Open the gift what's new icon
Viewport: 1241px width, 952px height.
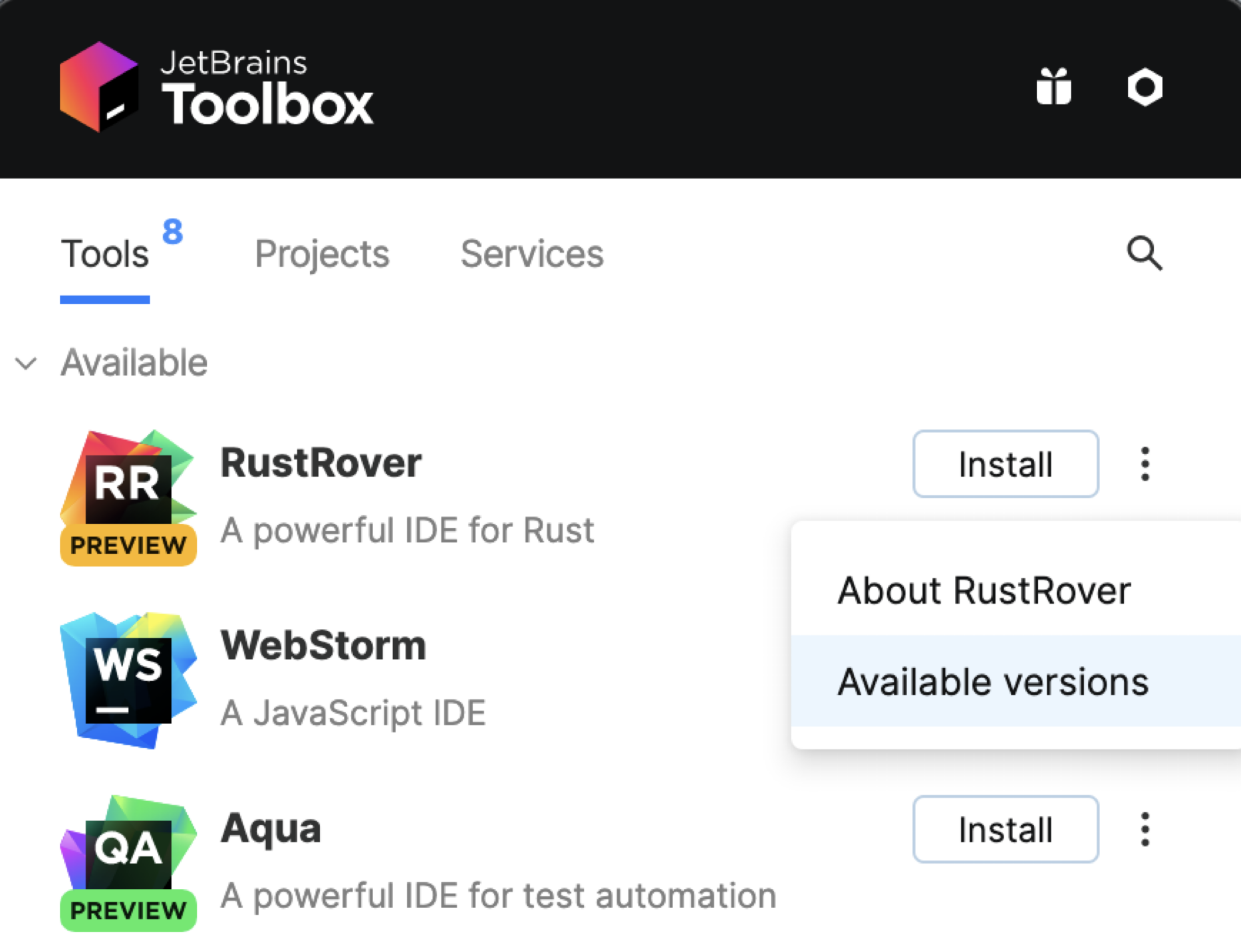pyautogui.click(x=1053, y=86)
